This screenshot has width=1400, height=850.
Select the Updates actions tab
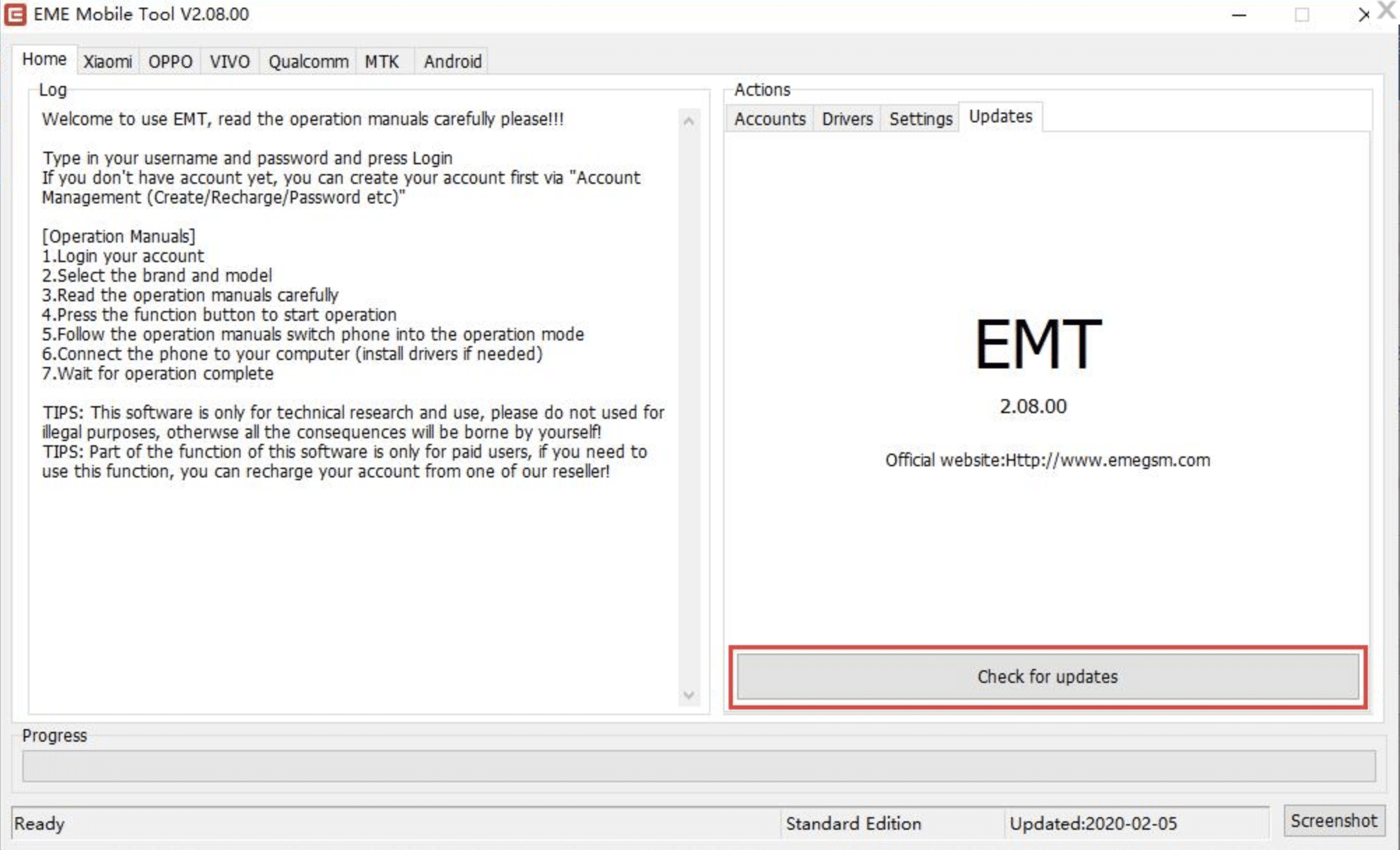[1000, 117]
